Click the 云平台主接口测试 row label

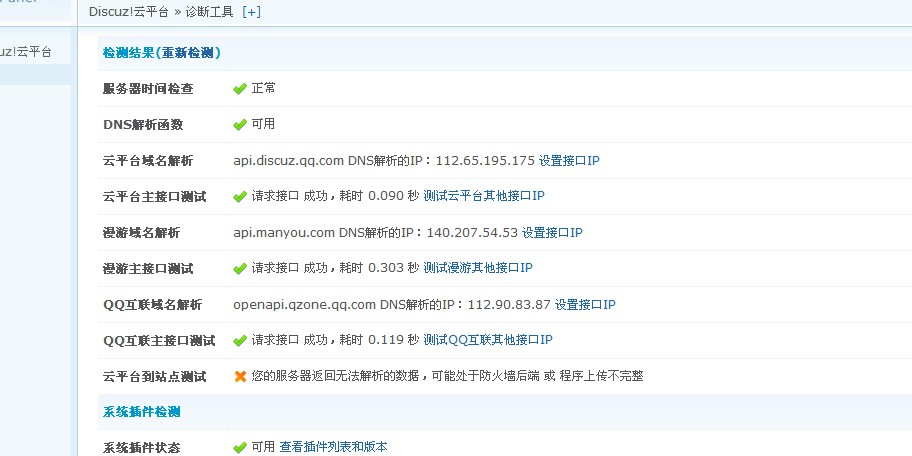coord(155,197)
